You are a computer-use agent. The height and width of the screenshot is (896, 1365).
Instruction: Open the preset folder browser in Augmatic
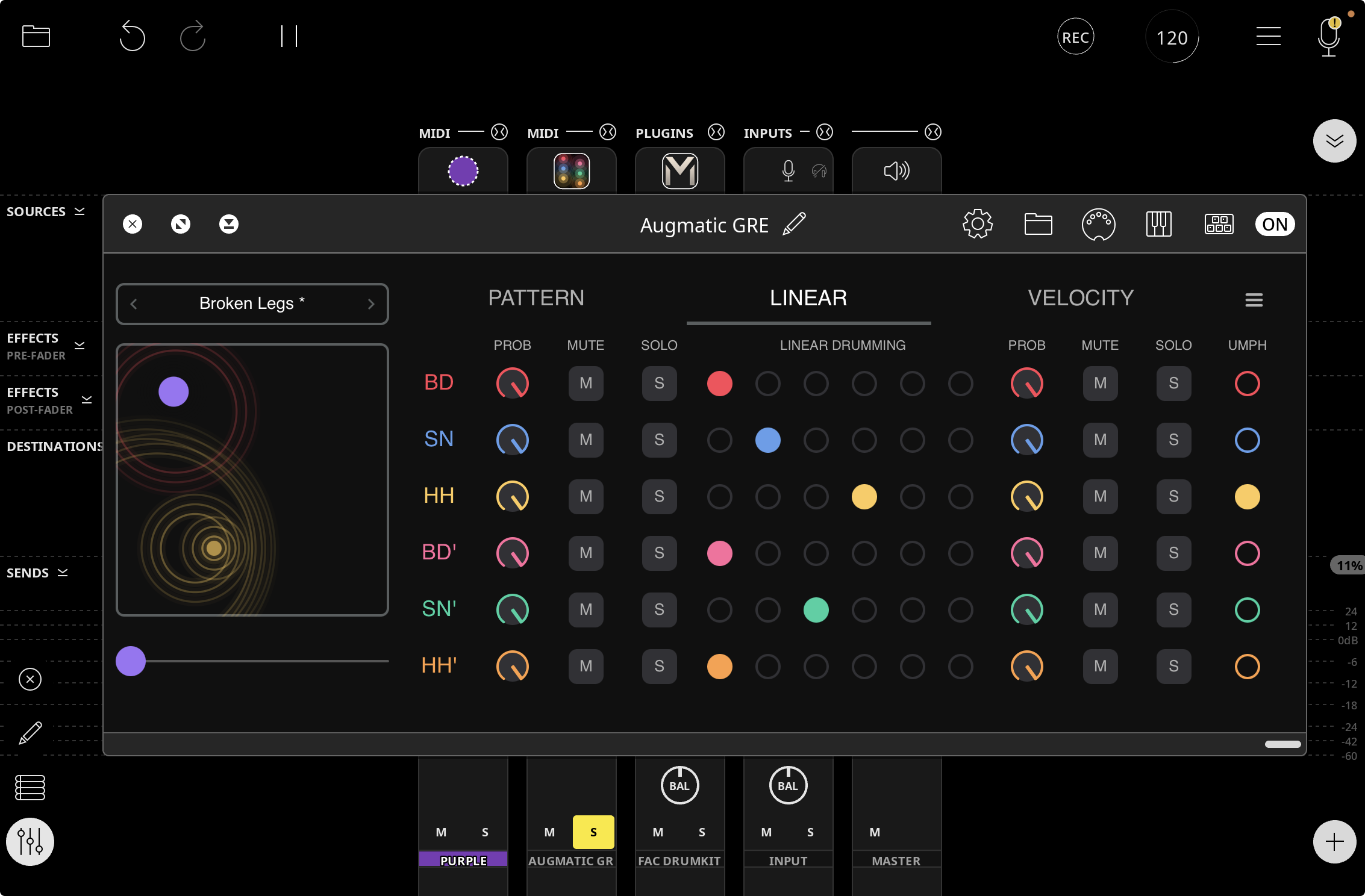[1038, 223]
